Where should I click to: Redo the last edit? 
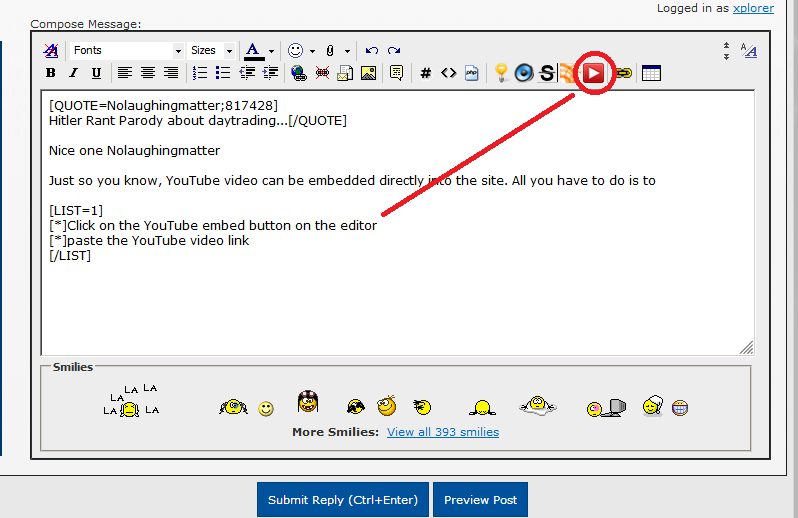click(394, 50)
